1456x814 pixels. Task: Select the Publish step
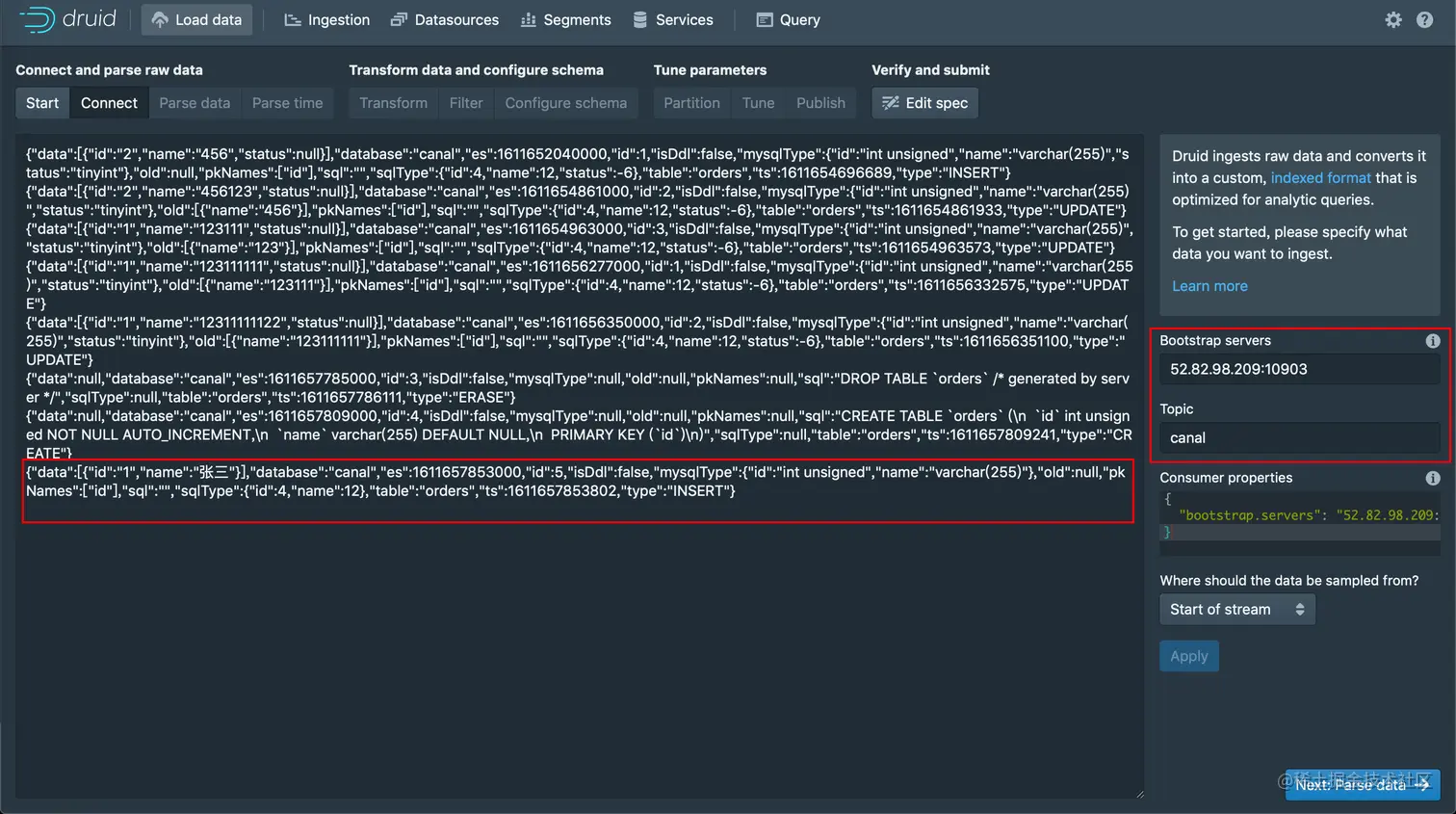click(820, 103)
